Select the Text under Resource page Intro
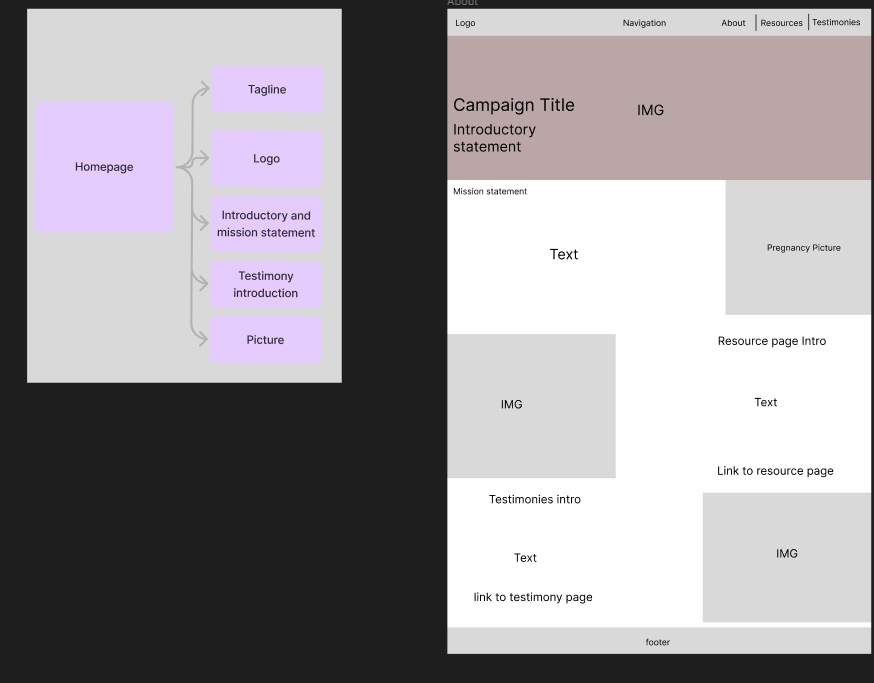 [765, 402]
